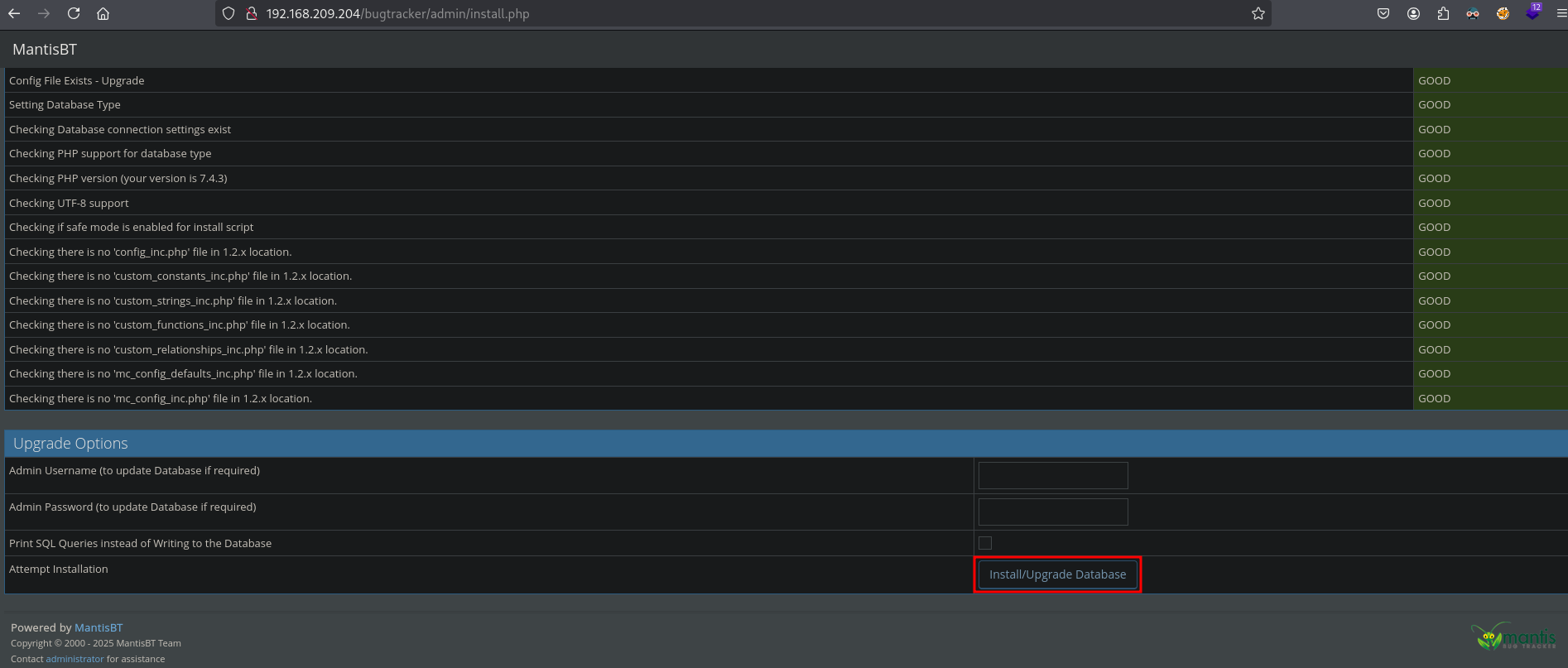Go back to the previous page
Viewport: 1568px width, 668px height.
[x=14, y=13]
